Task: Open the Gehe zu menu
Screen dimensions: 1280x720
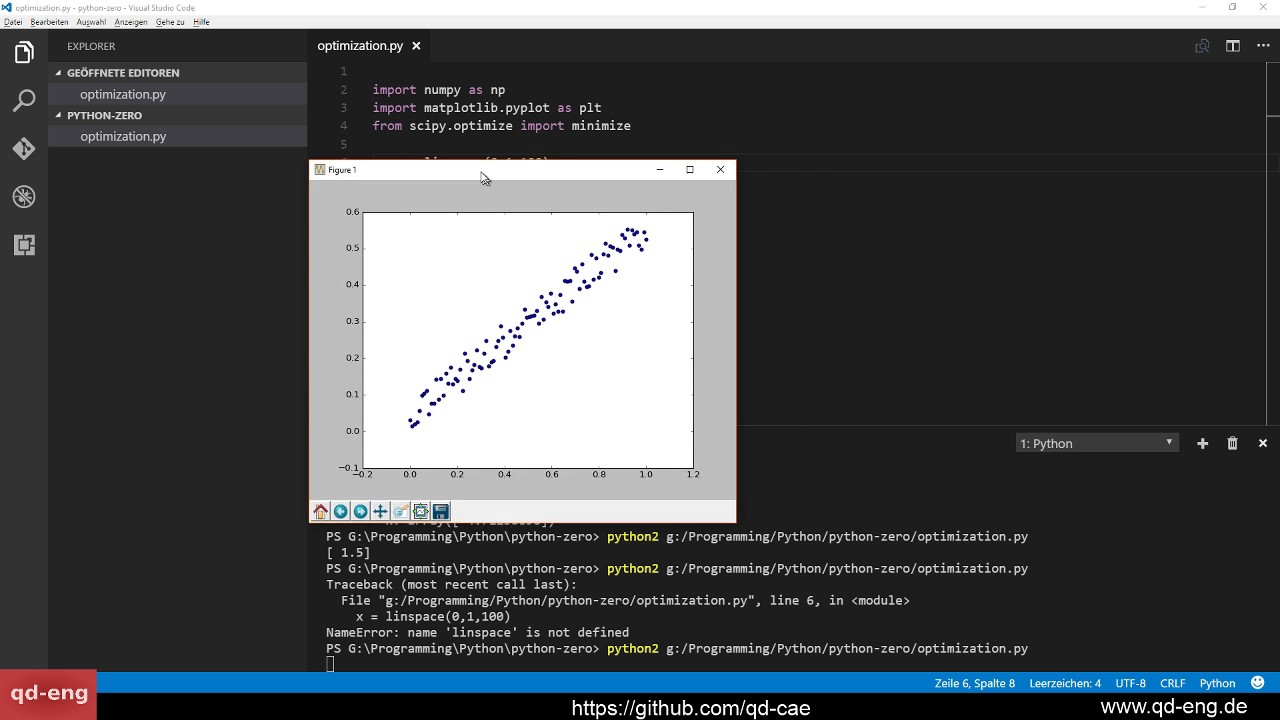Action: pos(170,22)
